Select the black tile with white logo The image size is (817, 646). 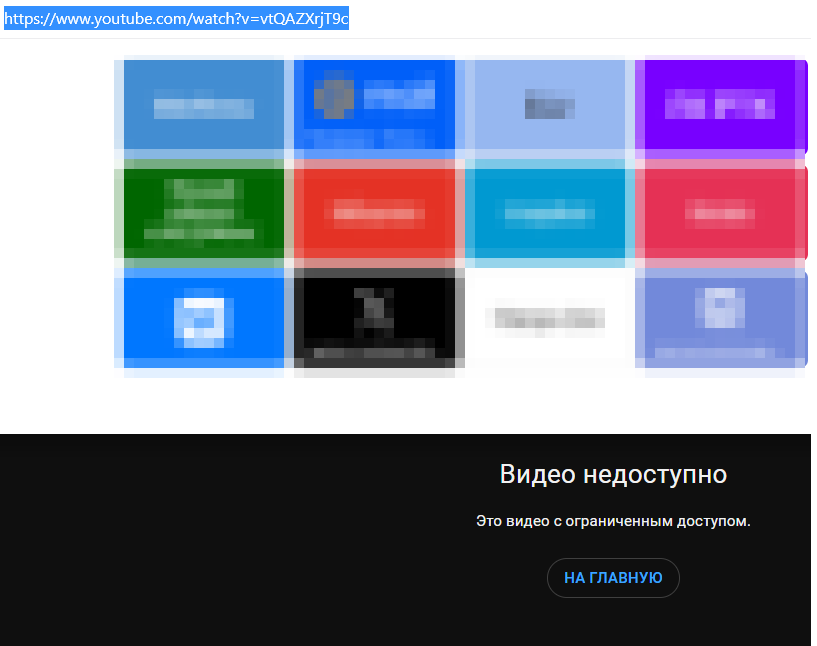[375, 320]
